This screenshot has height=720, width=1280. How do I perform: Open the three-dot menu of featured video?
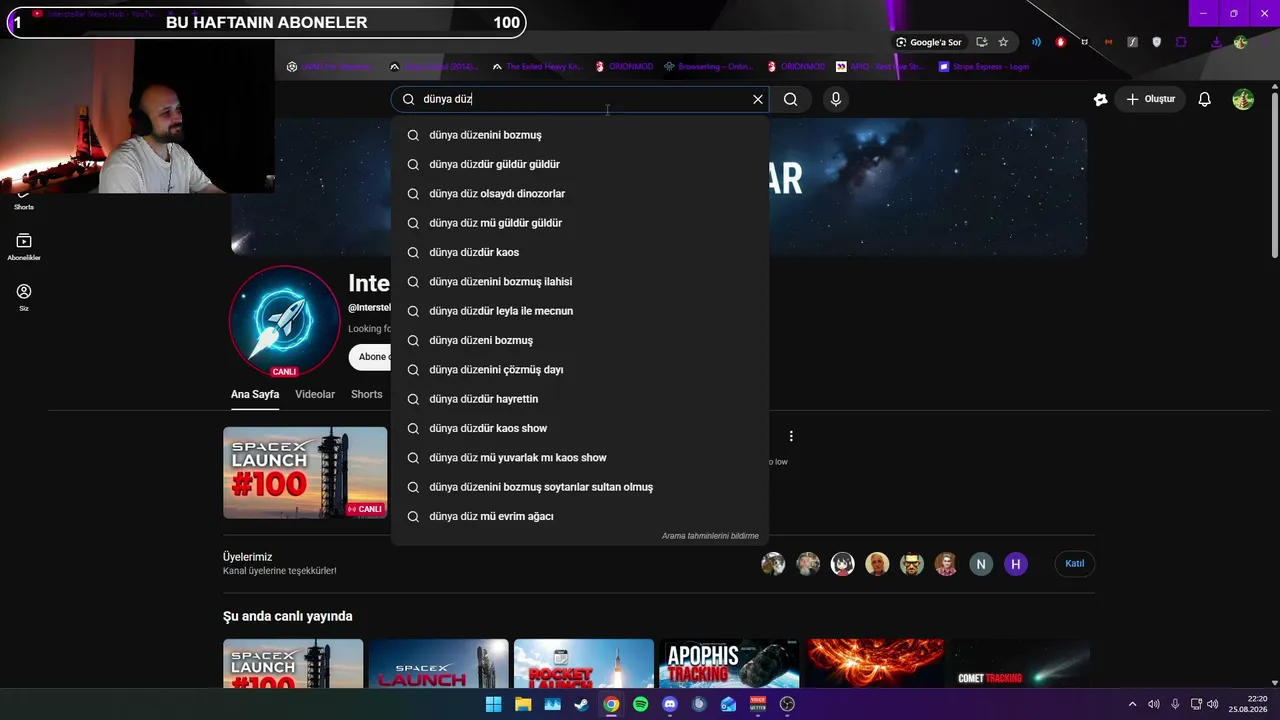point(791,436)
